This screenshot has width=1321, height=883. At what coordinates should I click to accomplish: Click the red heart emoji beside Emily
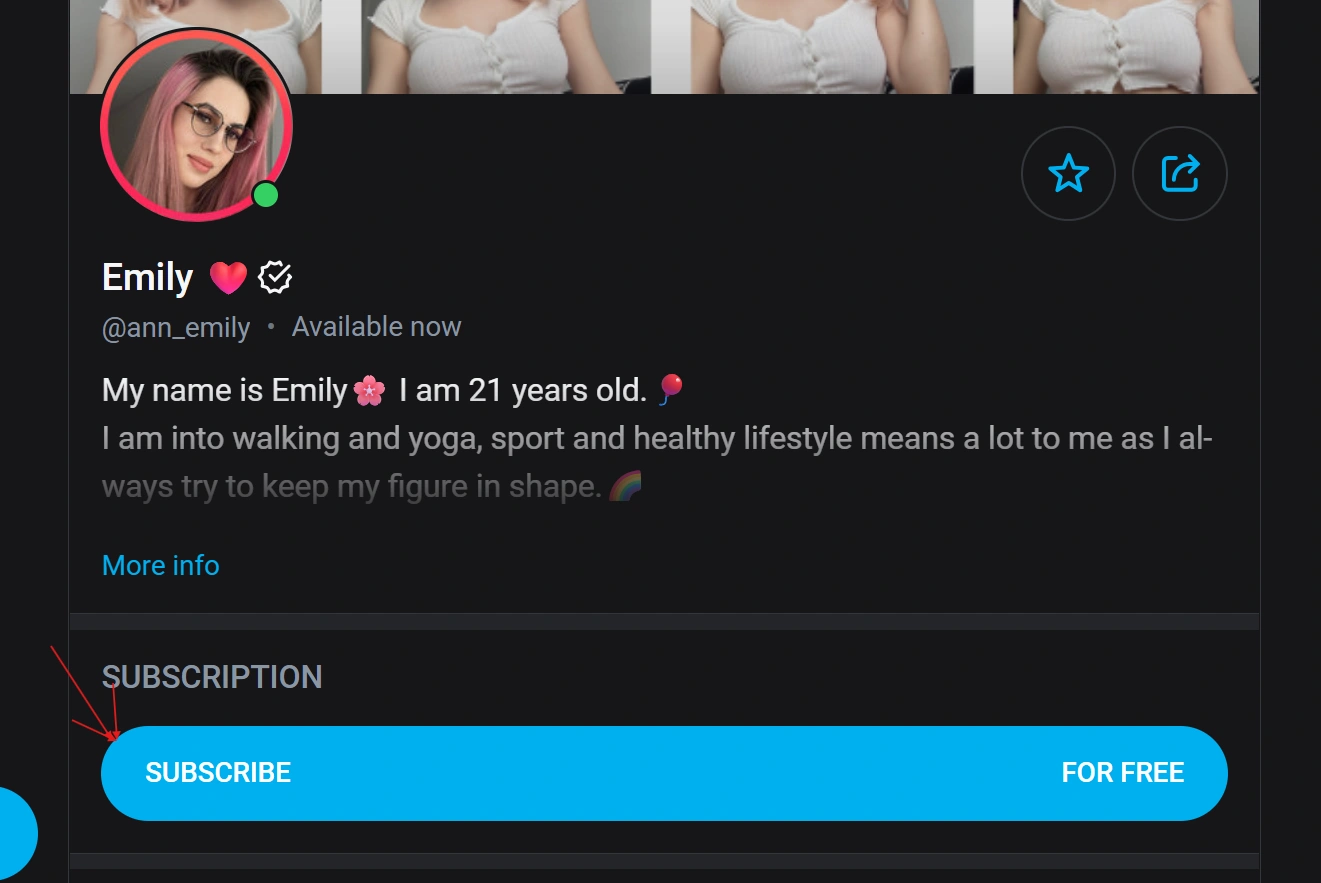[x=227, y=277]
